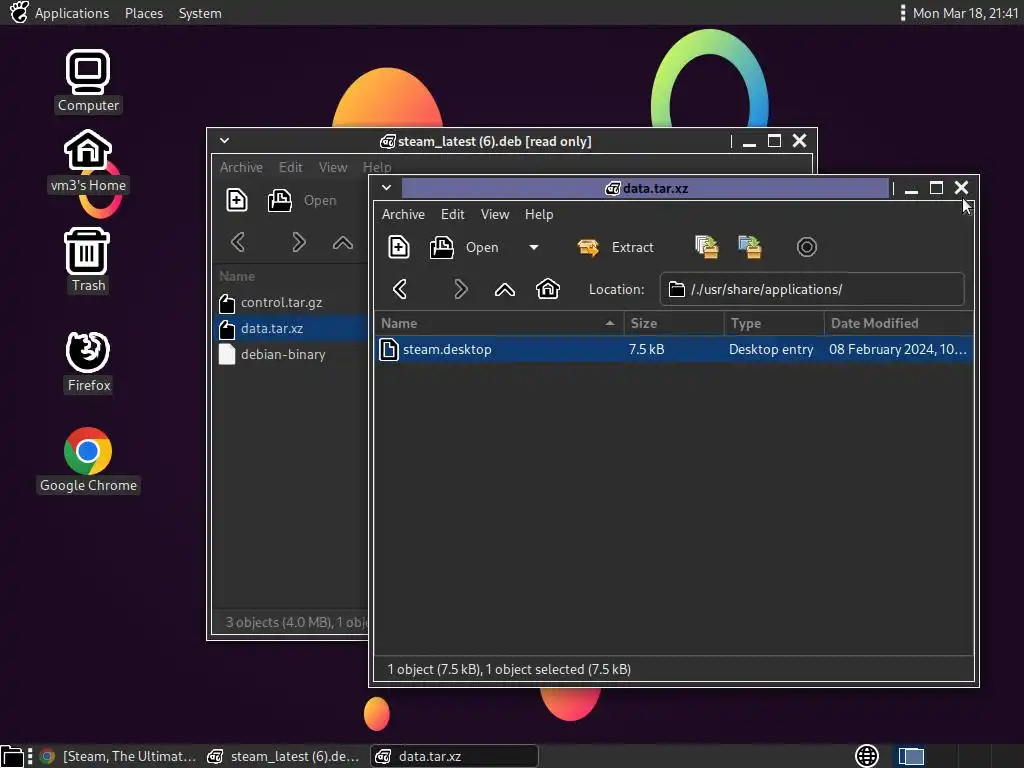Image resolution: width=1024 pixels, height=768 pixels.
Task: Click the Extract button in data.tar.xz toolbar
Action: click(616, 248)
